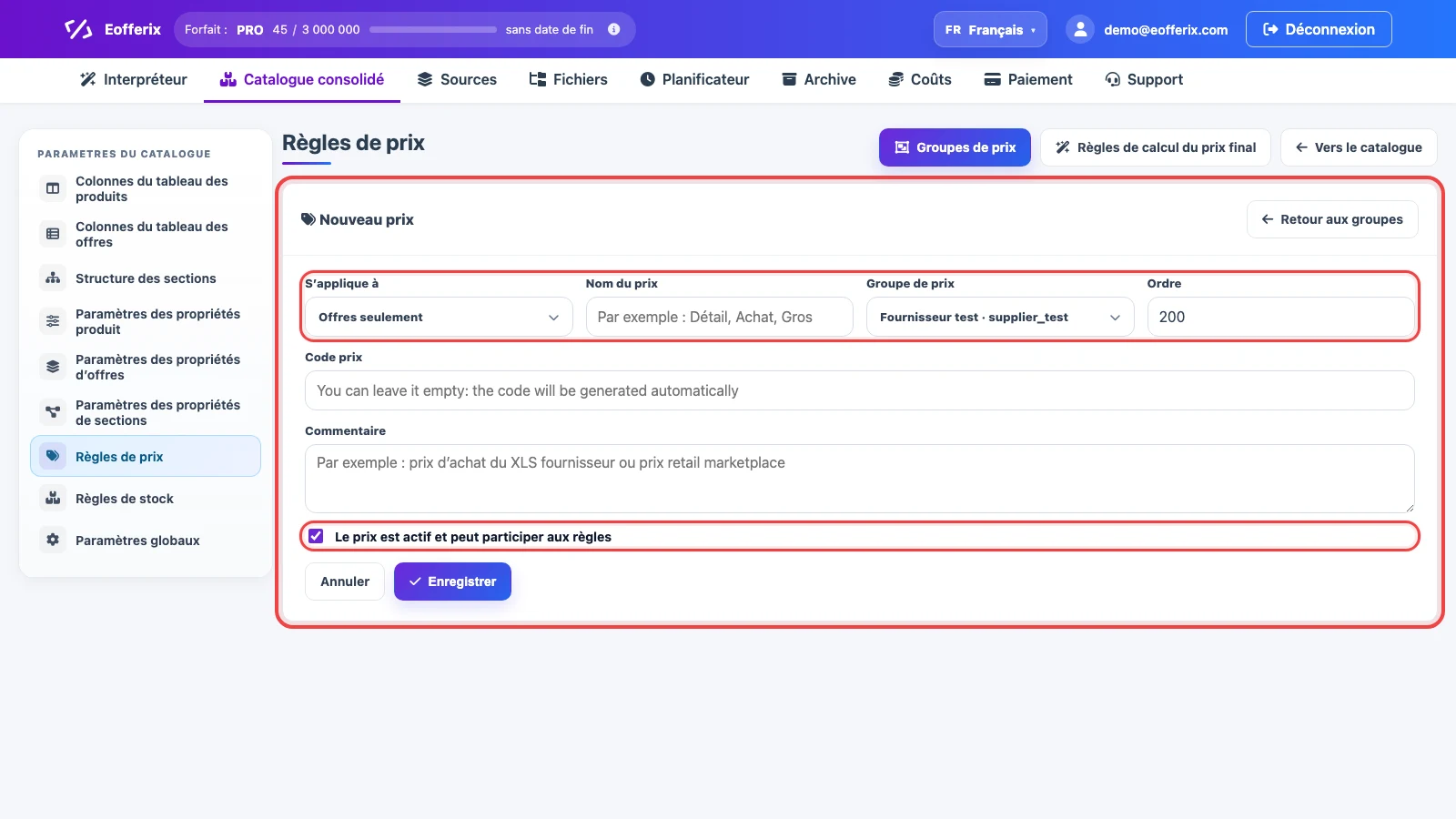Click the Support headset icon
The image size is (1456, 819).
pos(1113,79)
